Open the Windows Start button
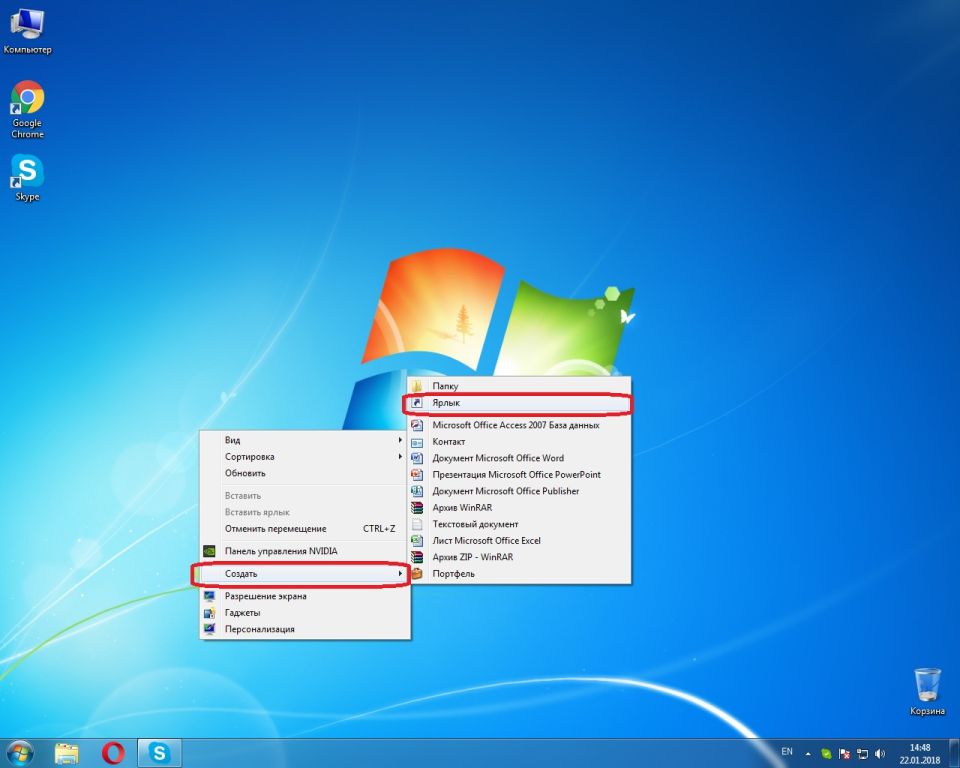960x768 pixels. 20,753
